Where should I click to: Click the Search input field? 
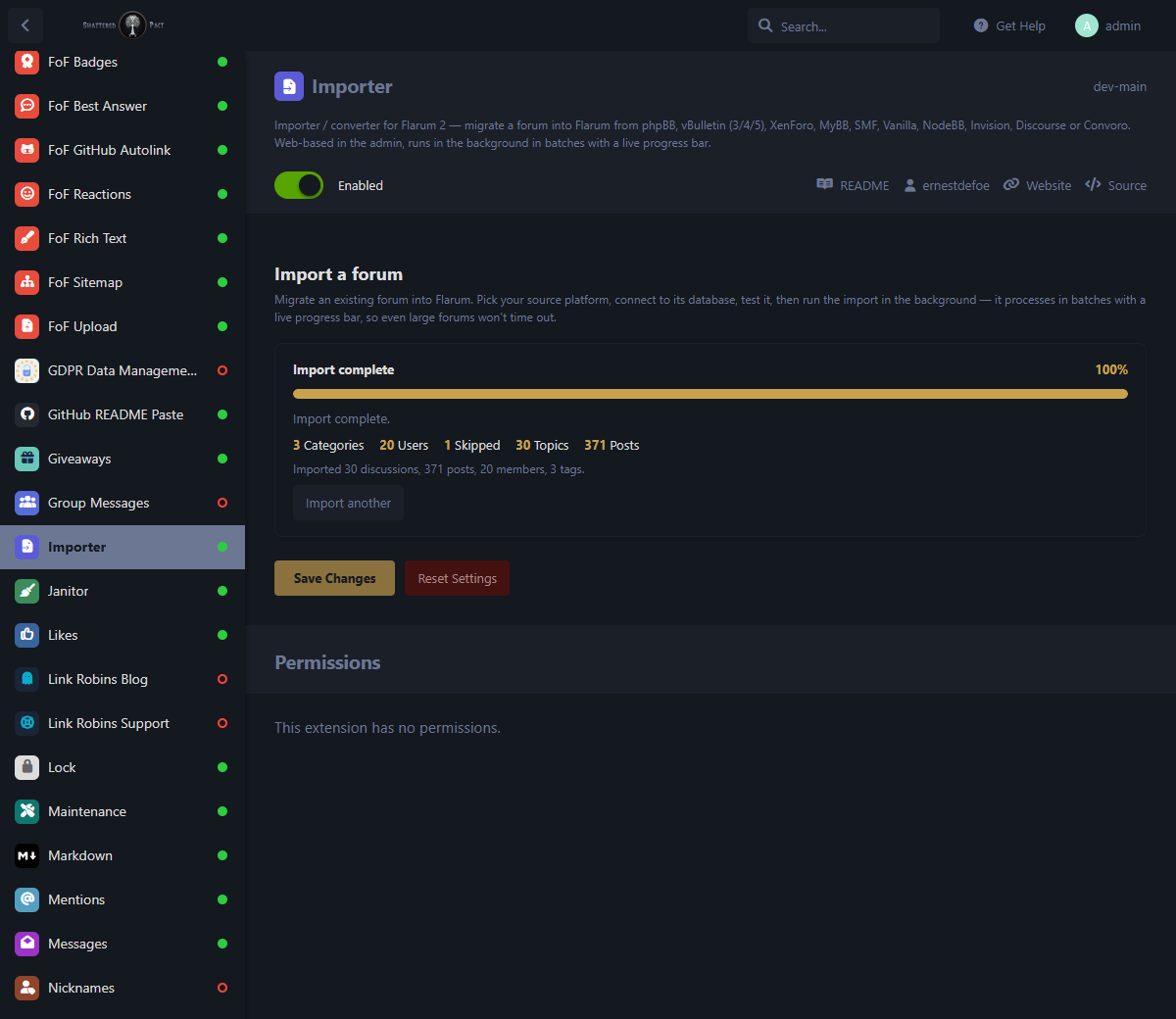pyautogui.click(x=844, y=25)
